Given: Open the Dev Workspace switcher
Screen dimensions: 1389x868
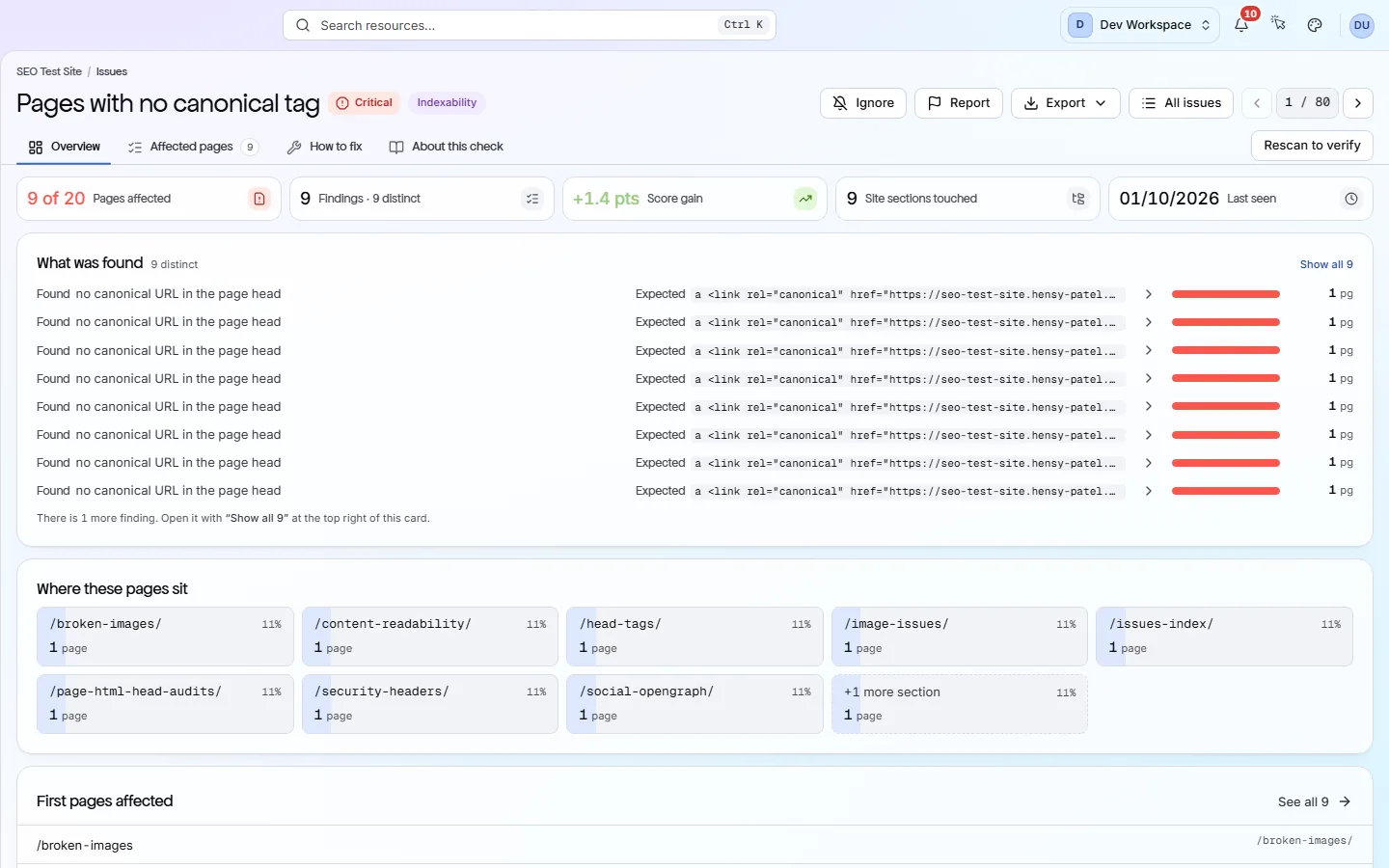Looking at the screenshot, I should 1140,25.
